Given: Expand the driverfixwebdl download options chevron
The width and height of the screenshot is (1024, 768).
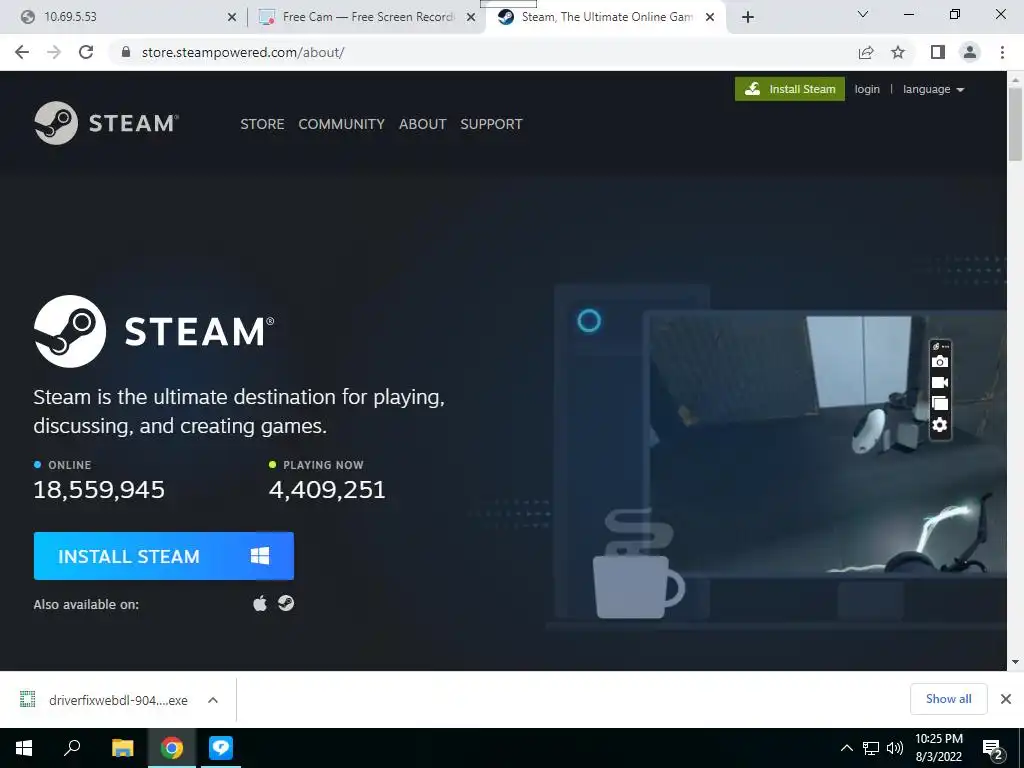Looking at the screenshot, I should (x=213, y=699).
